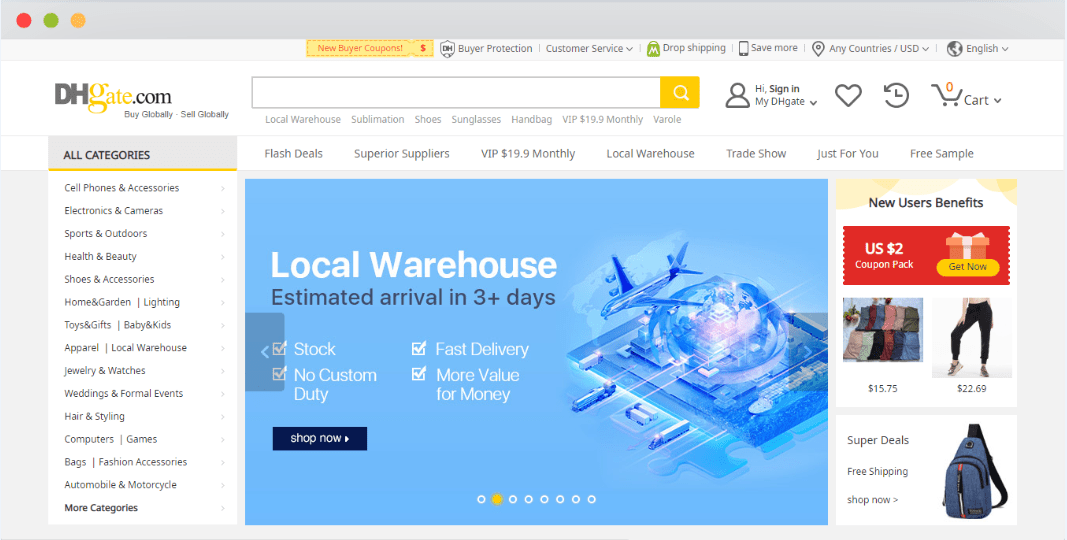Select the fourth carousel dot
Screen dimensions: 1067x540
click(x=529, y=499)
